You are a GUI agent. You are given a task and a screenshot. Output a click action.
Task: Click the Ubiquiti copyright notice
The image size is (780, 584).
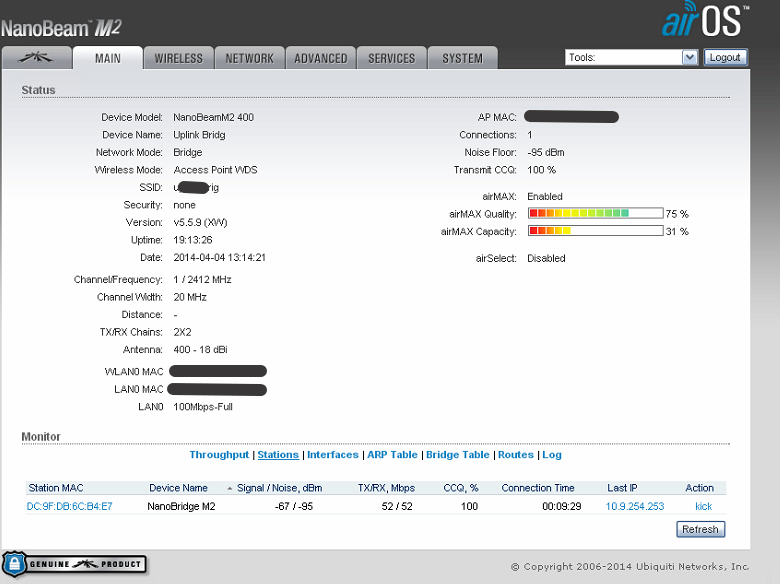[x=630, y=567]
